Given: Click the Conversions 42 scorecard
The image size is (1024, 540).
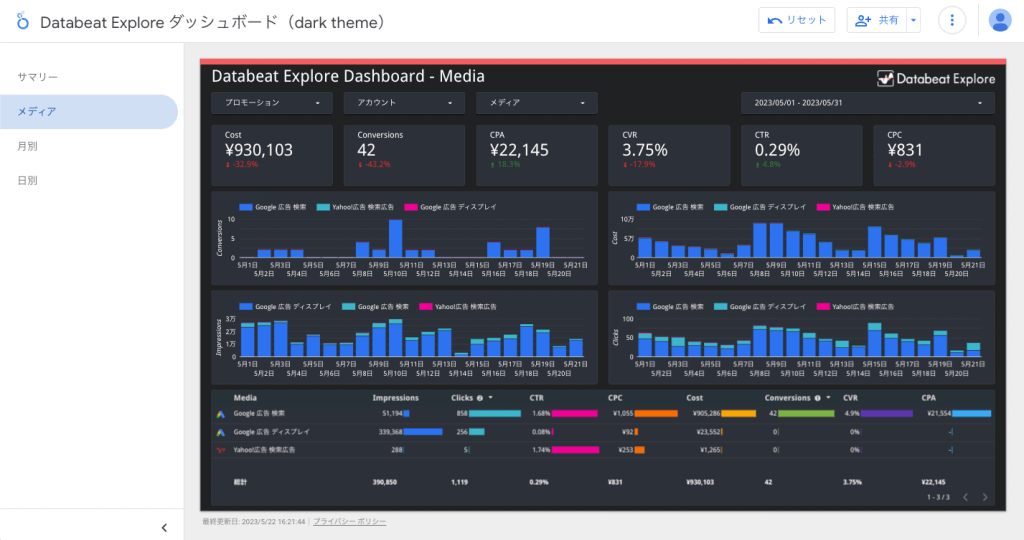Looking at the screenshot, I should [x=404, y=155].
